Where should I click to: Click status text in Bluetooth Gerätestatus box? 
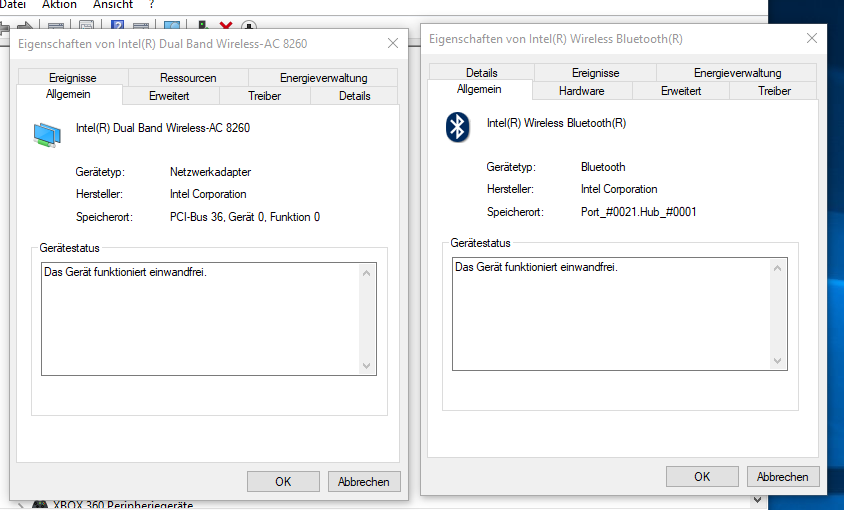536,267
